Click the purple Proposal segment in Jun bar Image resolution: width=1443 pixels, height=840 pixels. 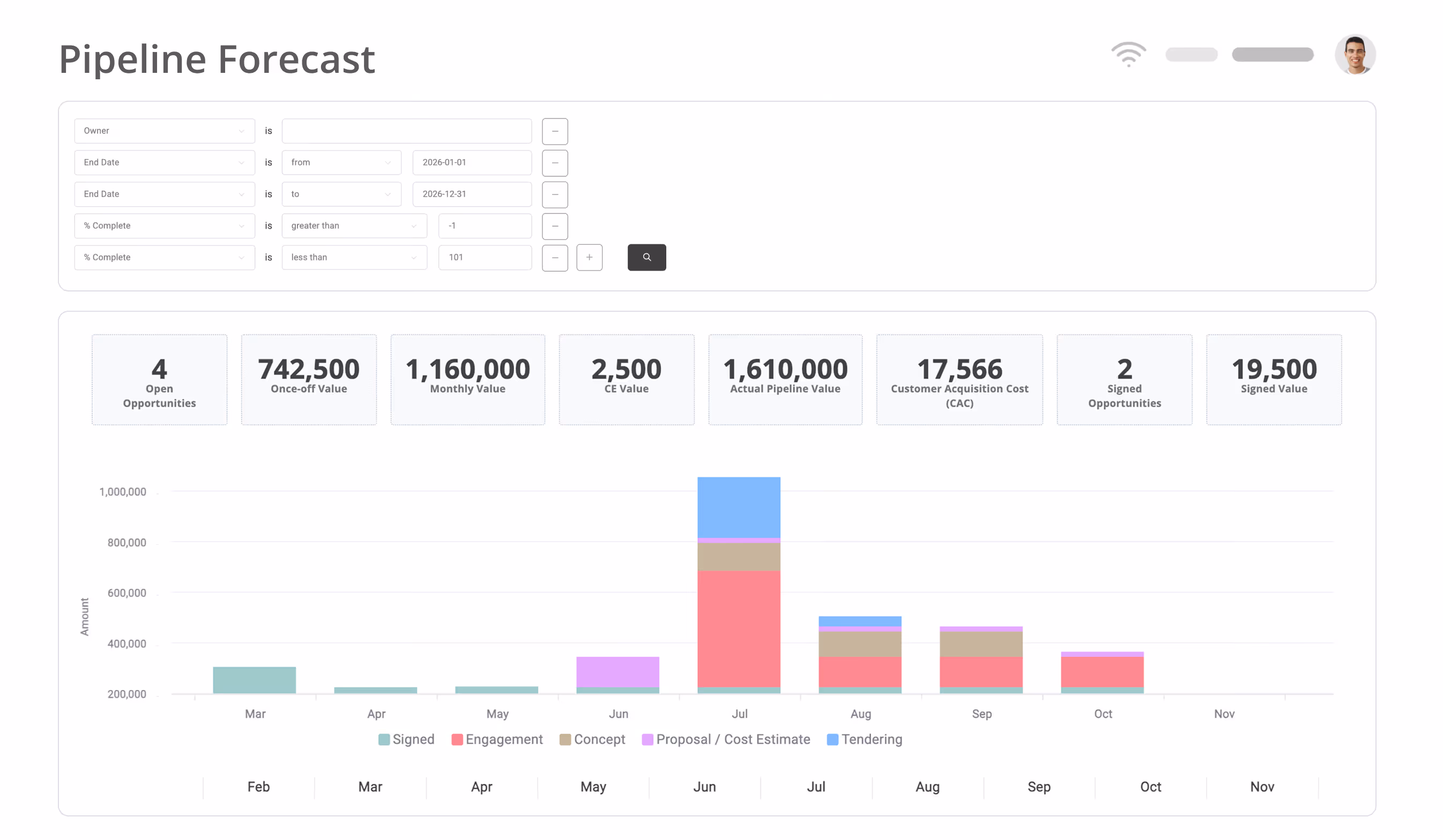[618, 672]
